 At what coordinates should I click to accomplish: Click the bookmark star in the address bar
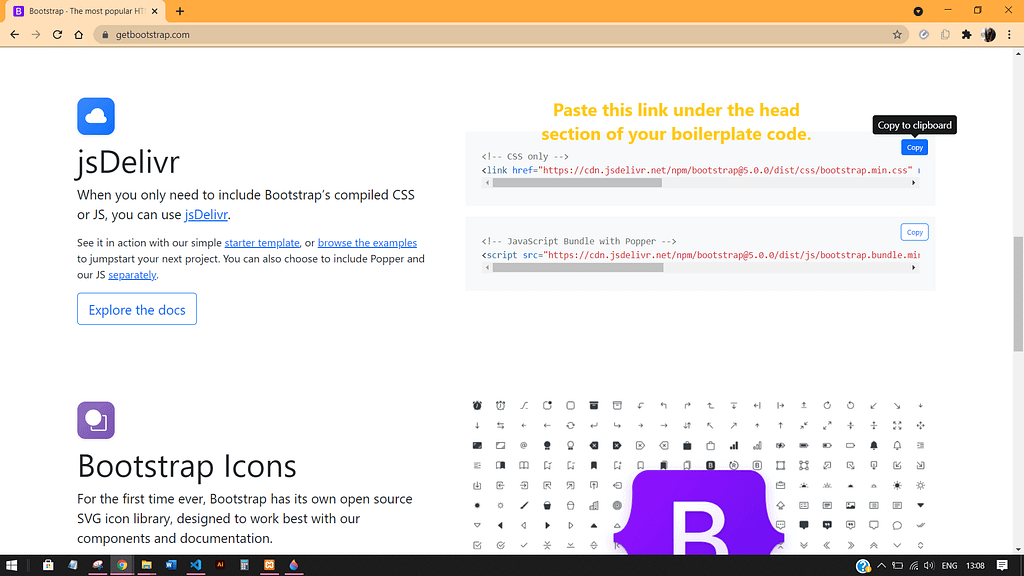click(x=897, y=33)
